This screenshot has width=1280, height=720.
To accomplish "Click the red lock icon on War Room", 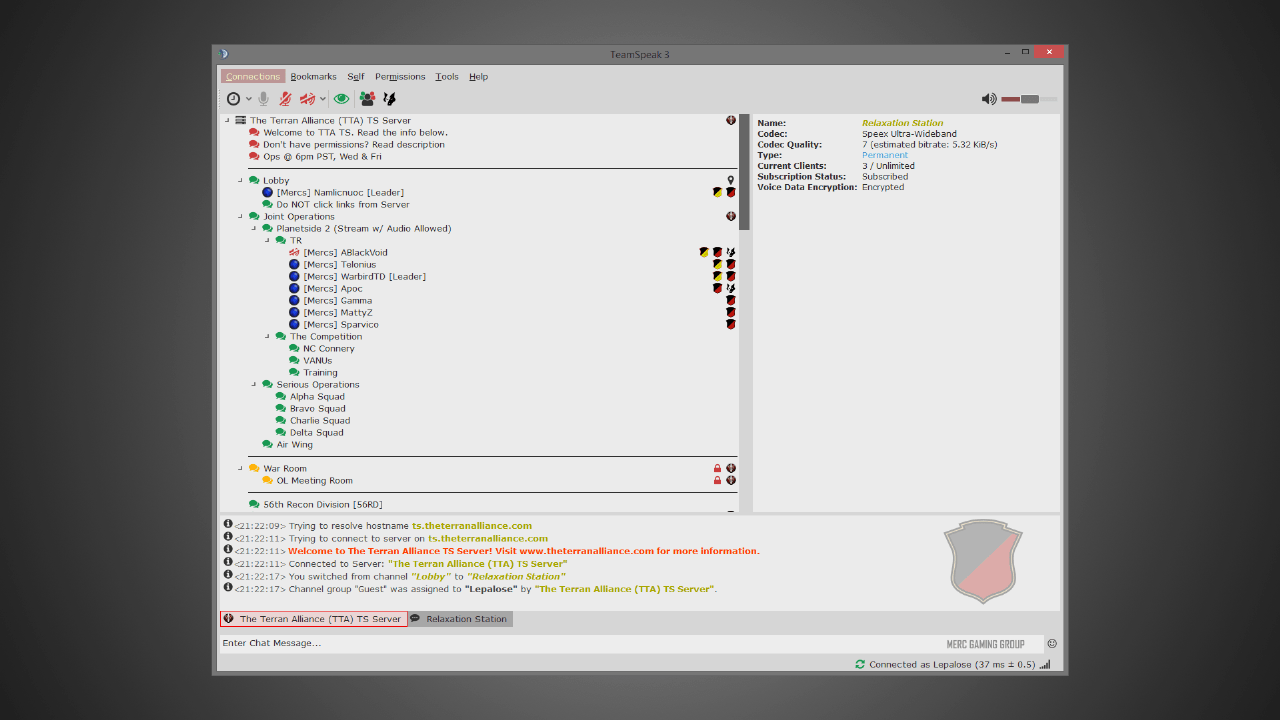I will (717, 468).
